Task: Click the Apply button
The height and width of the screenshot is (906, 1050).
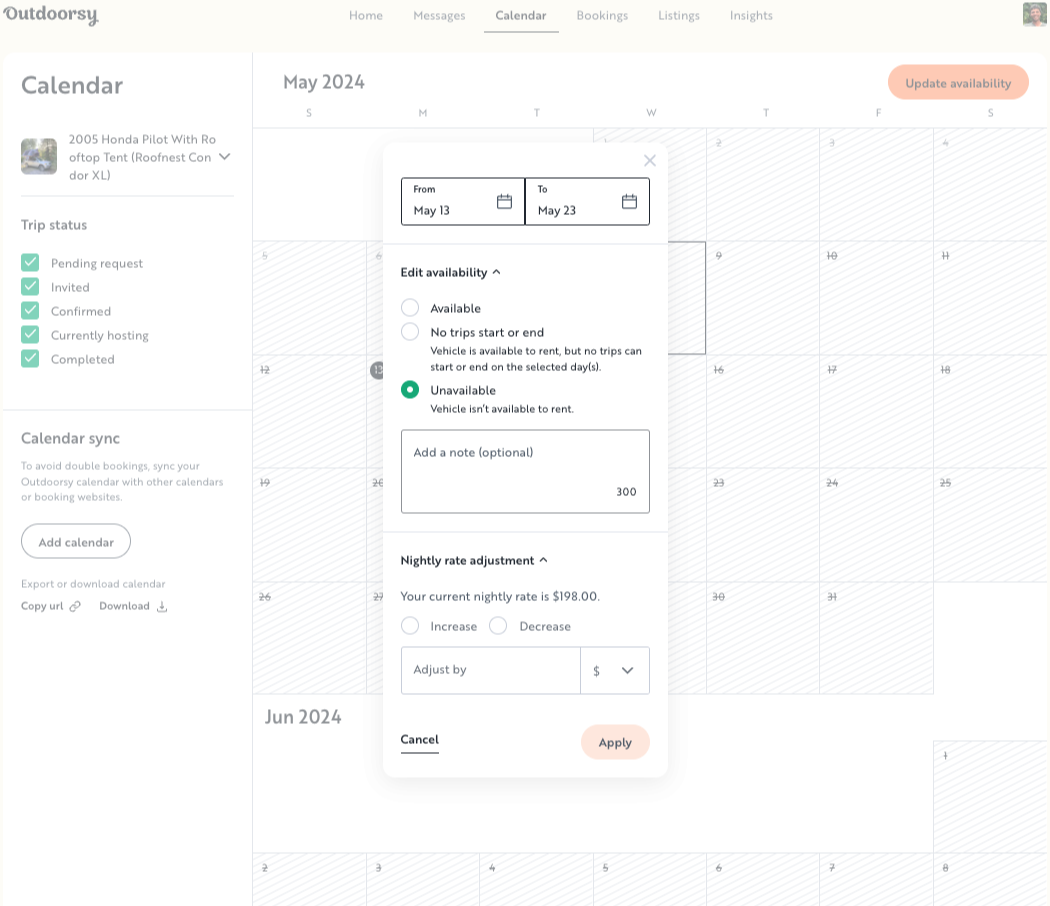Action: click(615, 742)
